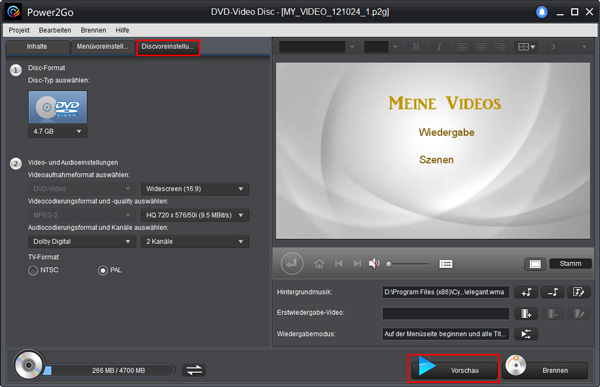Open the Brennen menu
The height and width of the screenshot is (387, 600).
93,30
